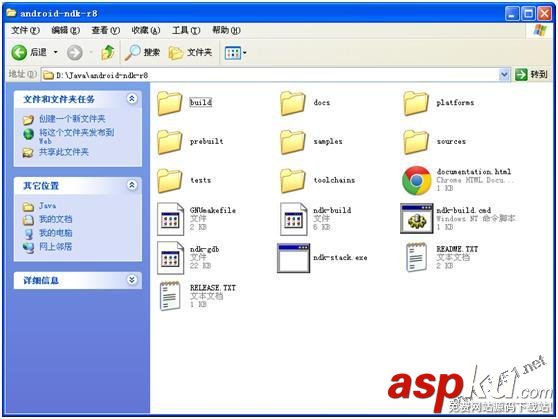
Task: Open the Help menu
Action: pyautogui.click(x=226, y=30)
